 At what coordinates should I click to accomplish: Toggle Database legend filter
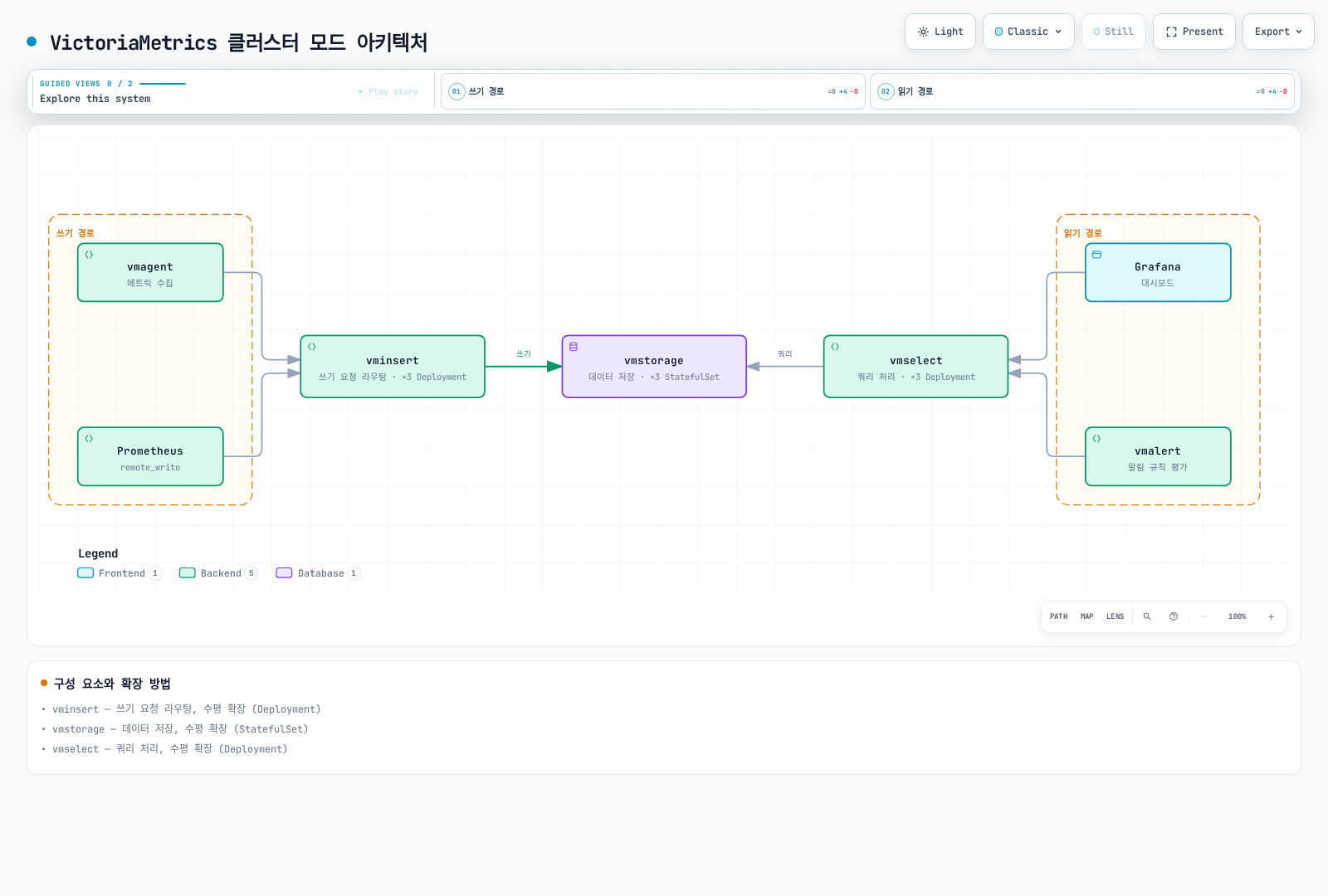(318, 573)
